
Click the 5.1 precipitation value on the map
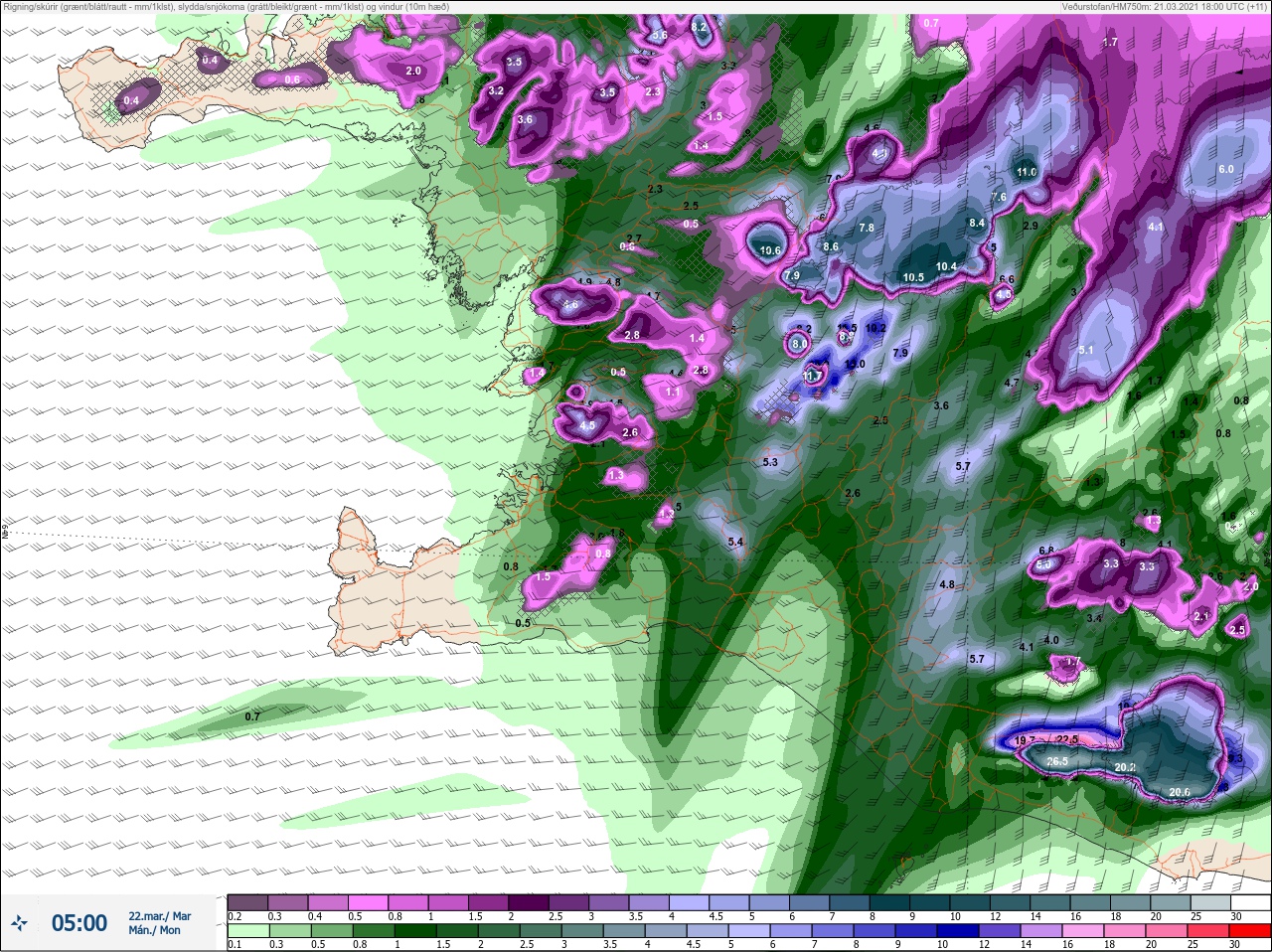pyautogui.click(x=1086, y=350)
